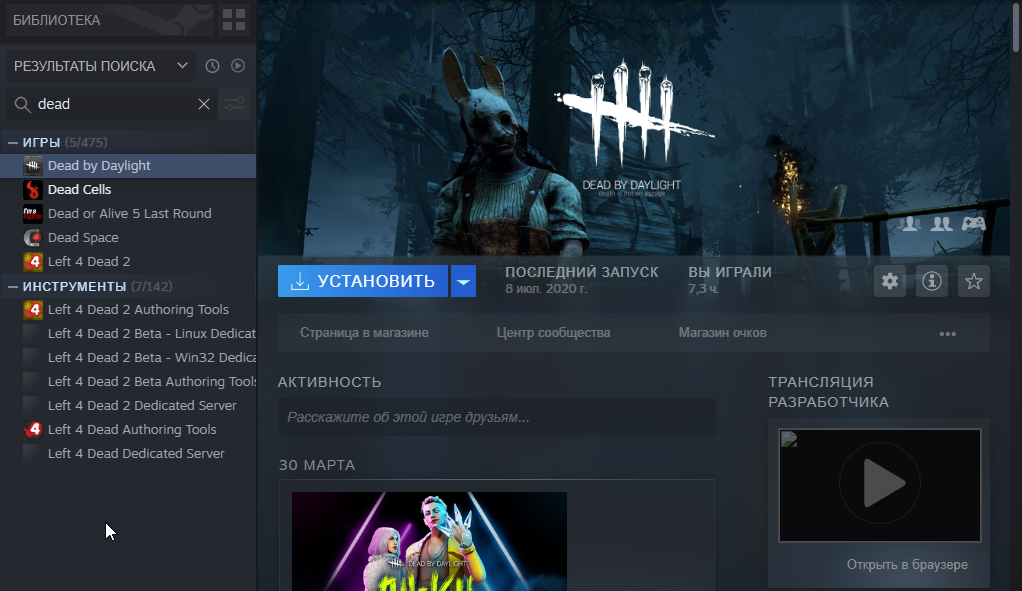Viewport: 1022px width, 591px height.
Task: Open the Dead Space game icon
Action: 33,238
